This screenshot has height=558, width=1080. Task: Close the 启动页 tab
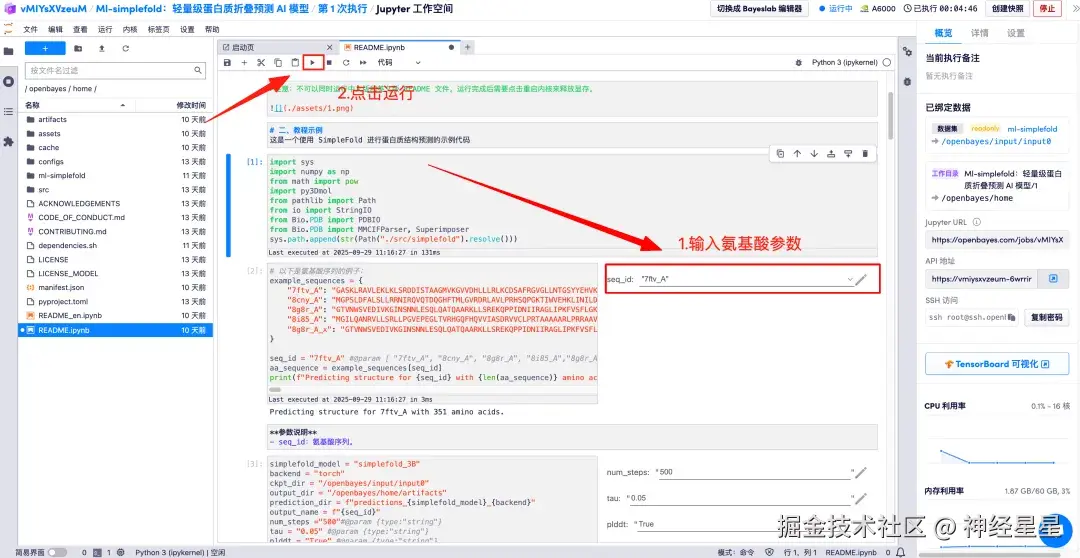pos(329,48)
